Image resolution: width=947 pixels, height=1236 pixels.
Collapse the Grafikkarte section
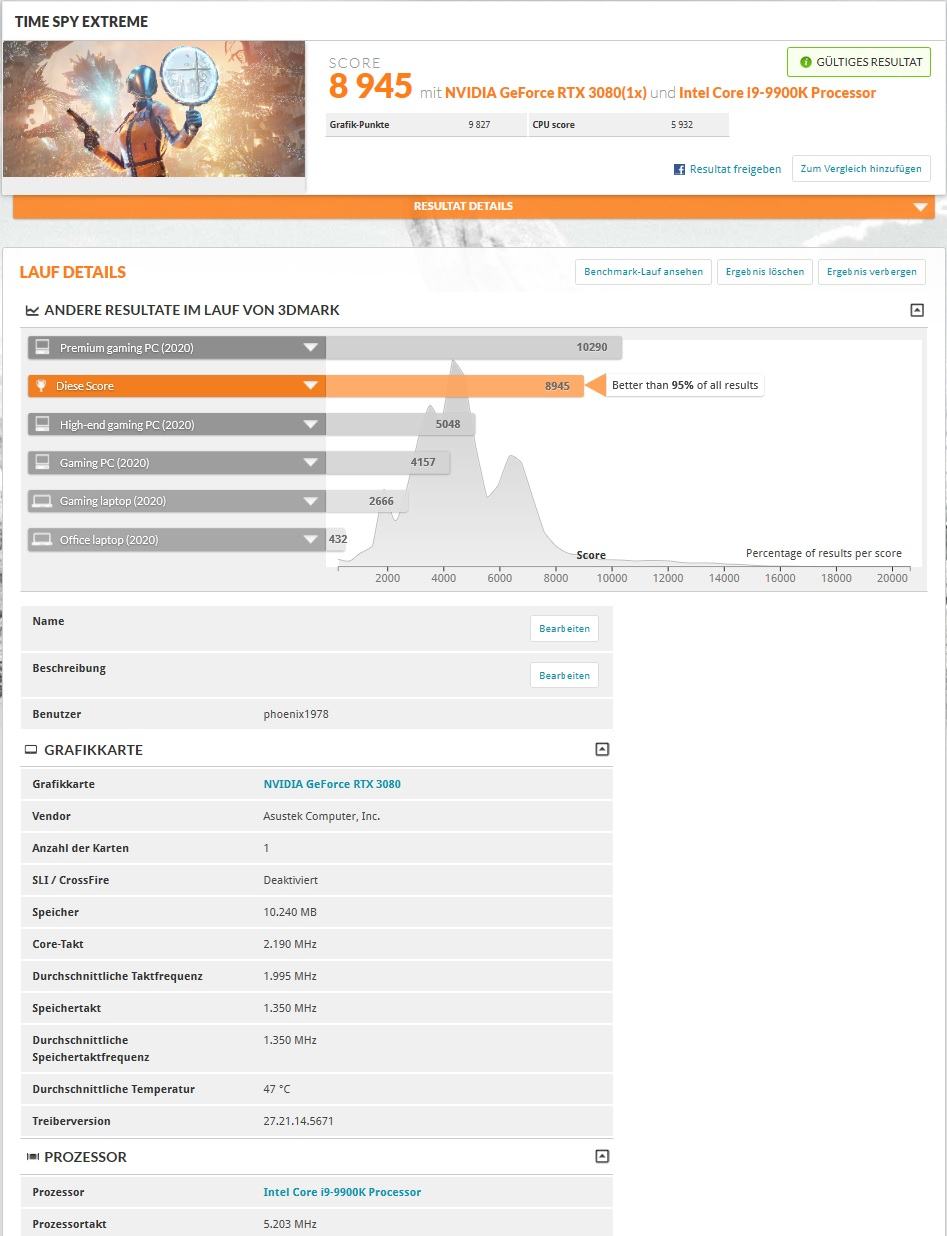point(602,749)
